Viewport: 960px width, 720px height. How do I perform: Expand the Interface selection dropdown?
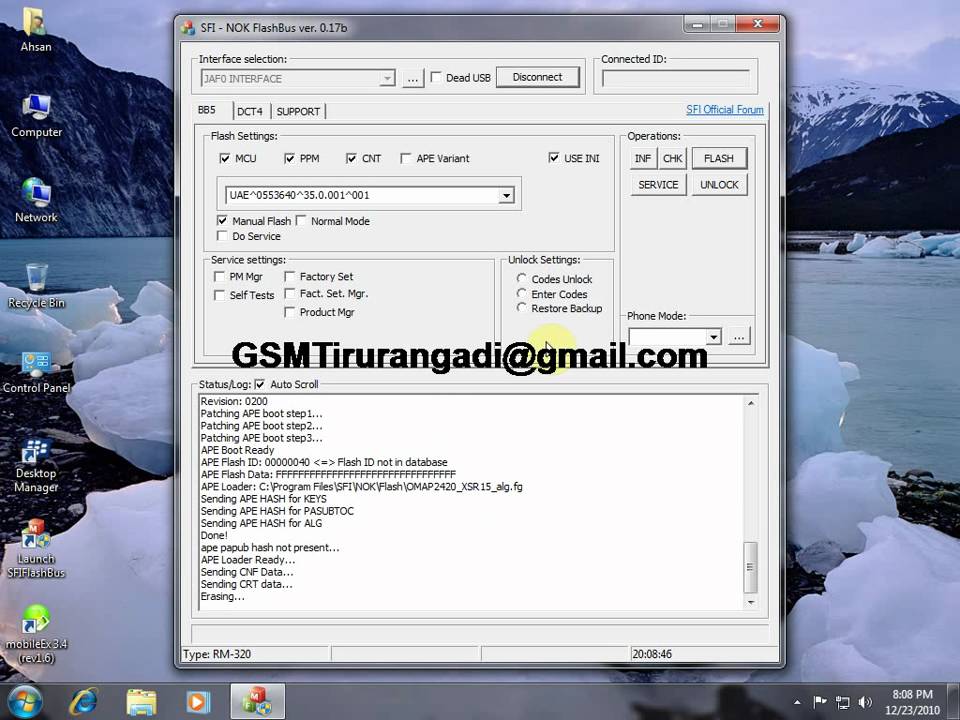(x=386, y=78)
